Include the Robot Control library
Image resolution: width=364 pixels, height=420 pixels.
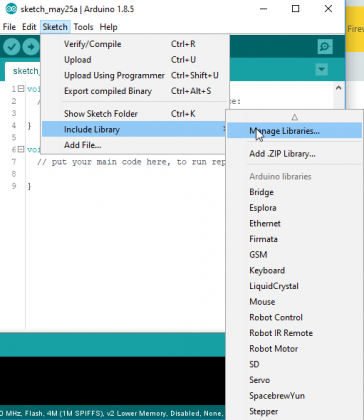(294, 317)
